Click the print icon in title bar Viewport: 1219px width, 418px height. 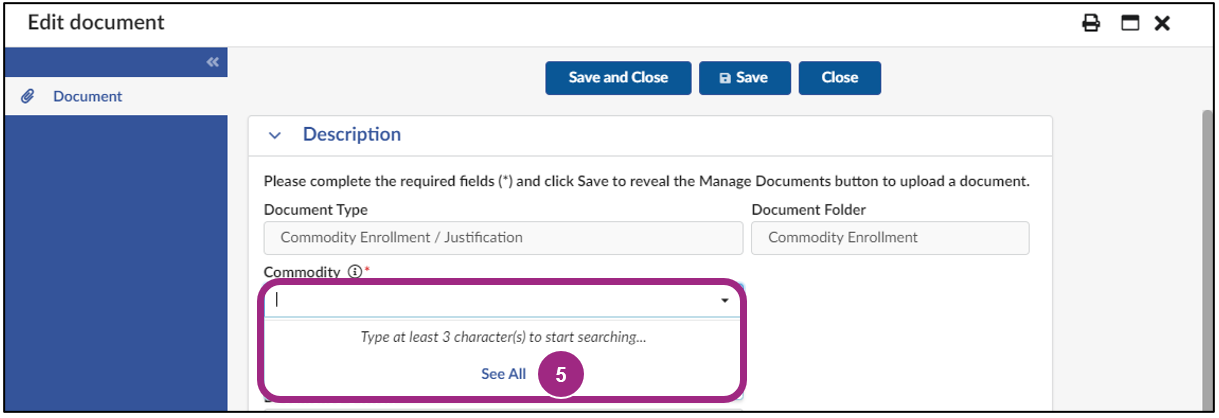pyautogui.click(x=1091, y=23)
